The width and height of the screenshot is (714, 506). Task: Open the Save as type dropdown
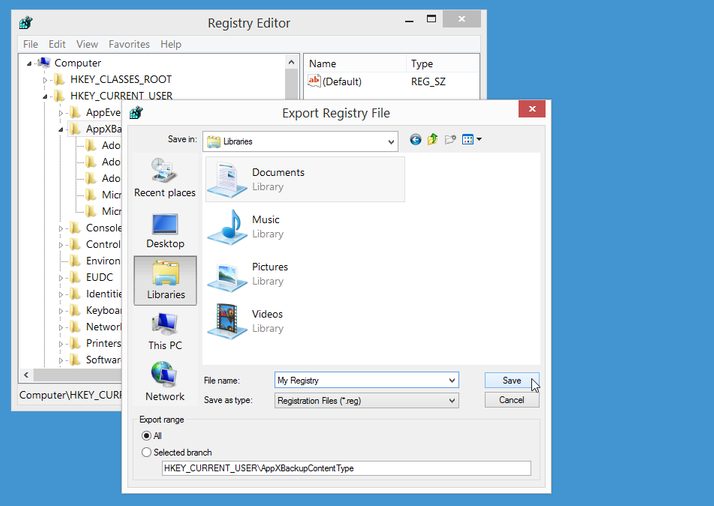coord(452,401)
